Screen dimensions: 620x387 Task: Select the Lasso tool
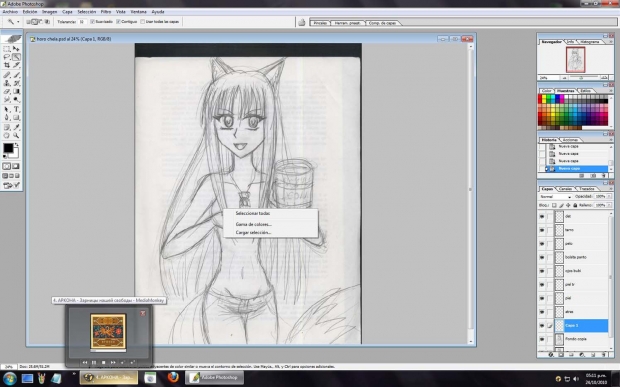7,57
